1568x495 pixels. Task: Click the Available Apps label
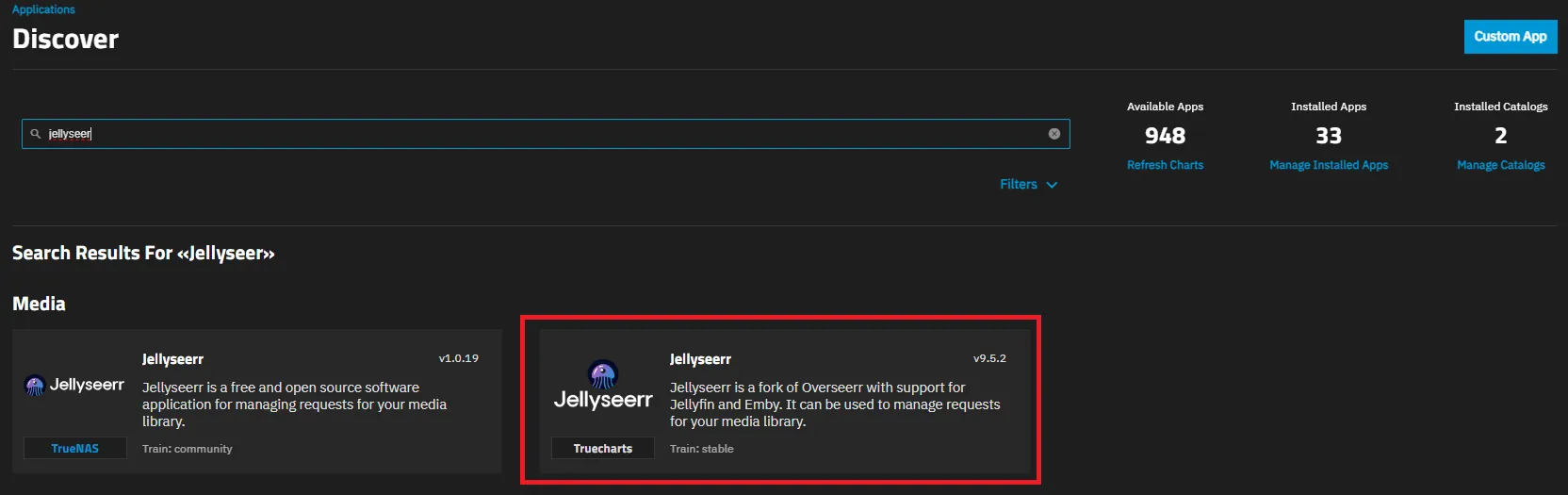tap(1165, 107)
